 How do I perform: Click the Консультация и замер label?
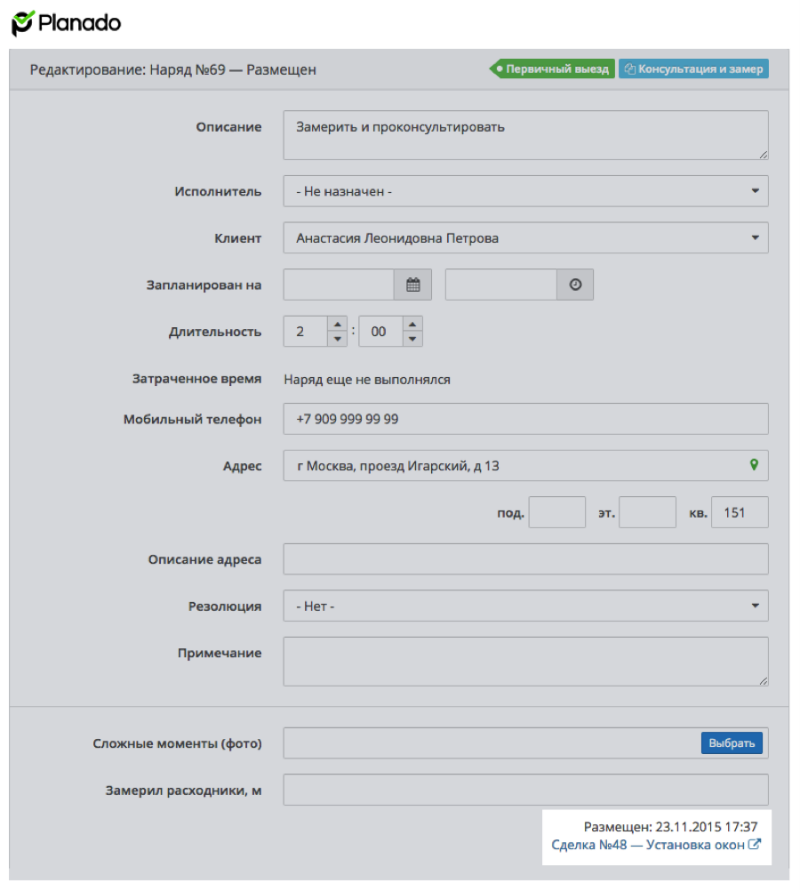tap(694, 69)
